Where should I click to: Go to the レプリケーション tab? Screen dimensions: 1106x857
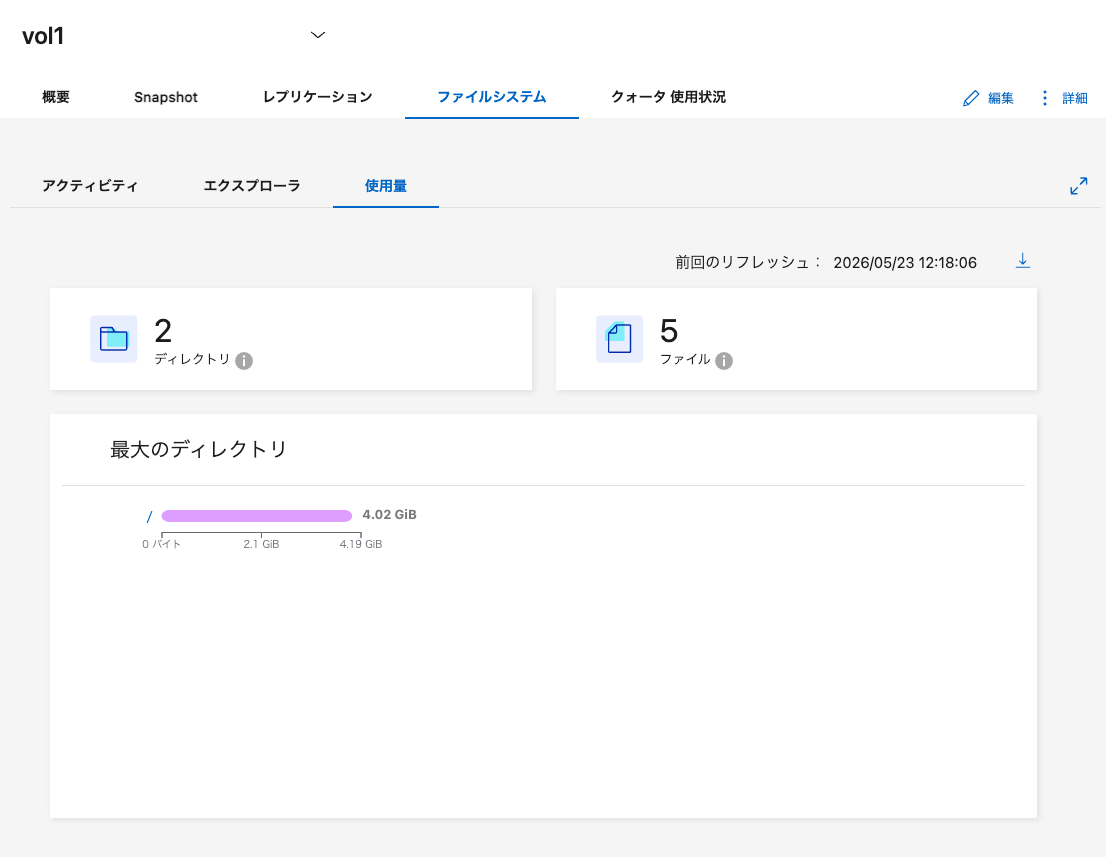click(317, 97)
